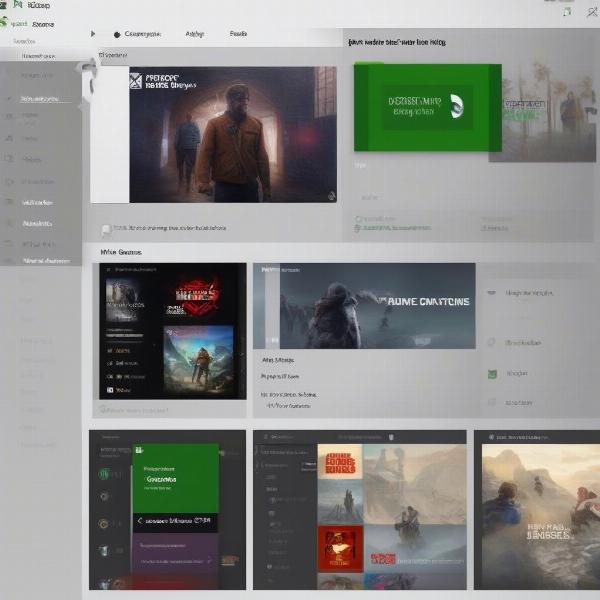Click the small square icon beside the hero caption
Screen dimensions: 600x600
(106, 229)
